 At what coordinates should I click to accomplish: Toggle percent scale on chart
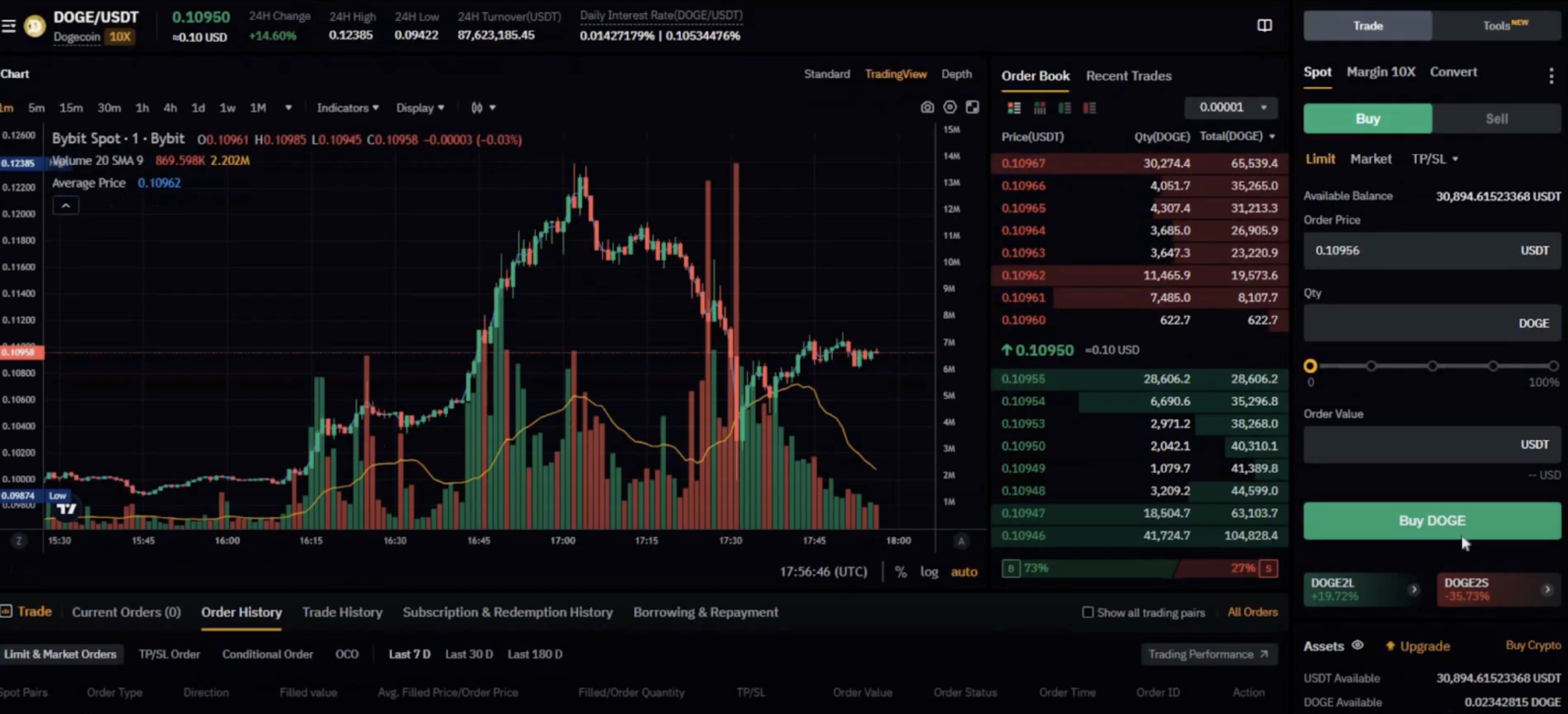coord(901,572)
